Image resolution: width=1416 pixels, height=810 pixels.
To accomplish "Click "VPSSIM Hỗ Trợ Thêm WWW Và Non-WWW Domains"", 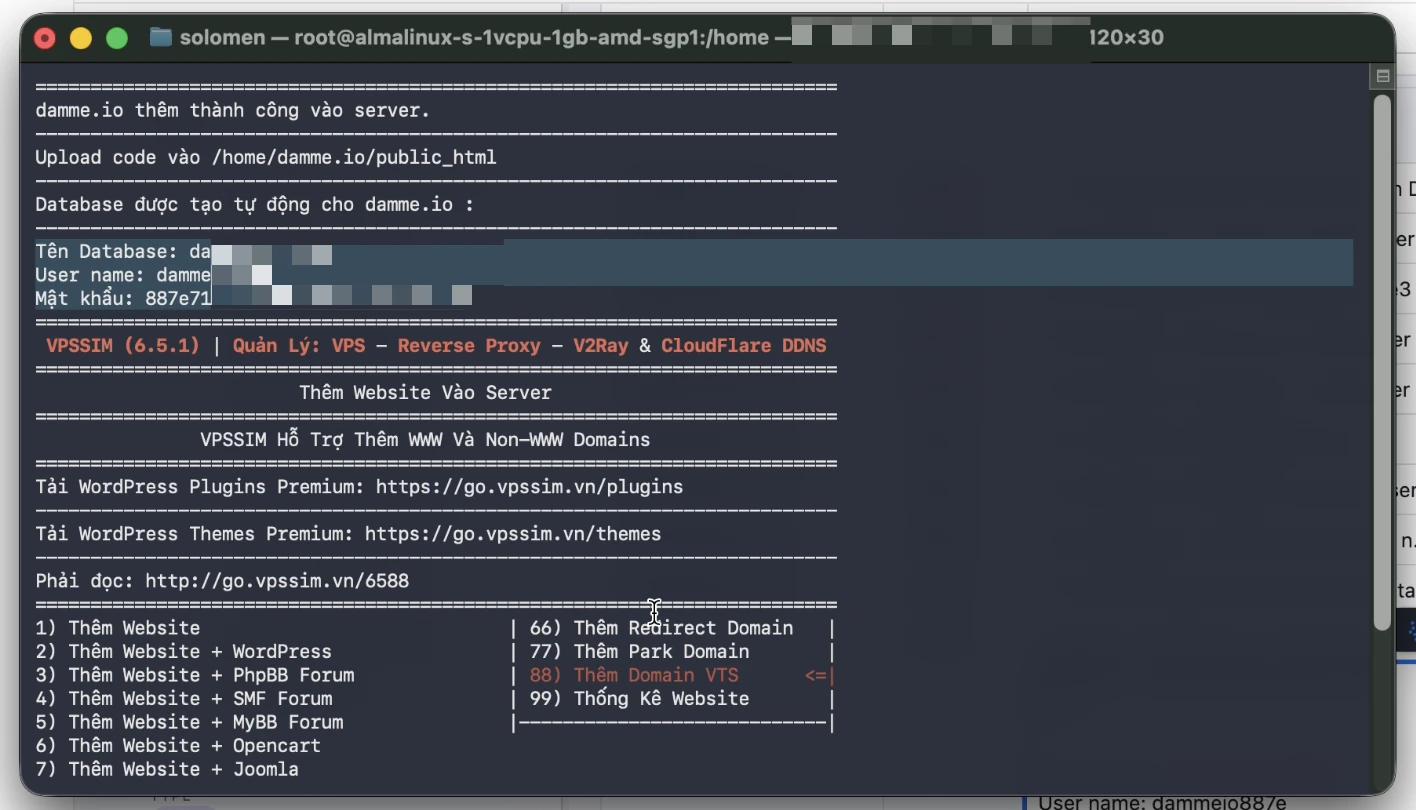I will pyautogui.click(x=425, y=440).
